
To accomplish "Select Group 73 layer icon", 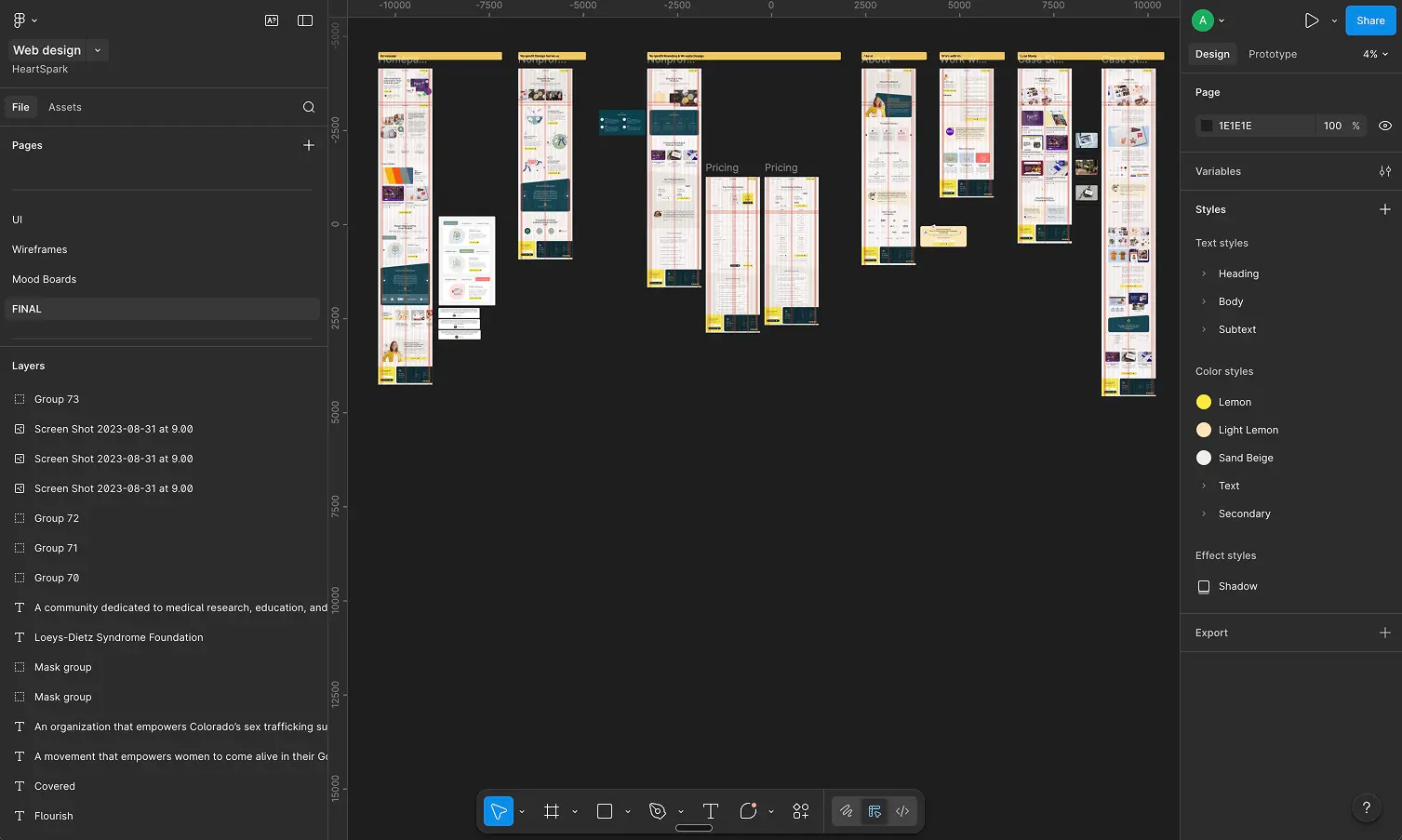I will [20, 399].
